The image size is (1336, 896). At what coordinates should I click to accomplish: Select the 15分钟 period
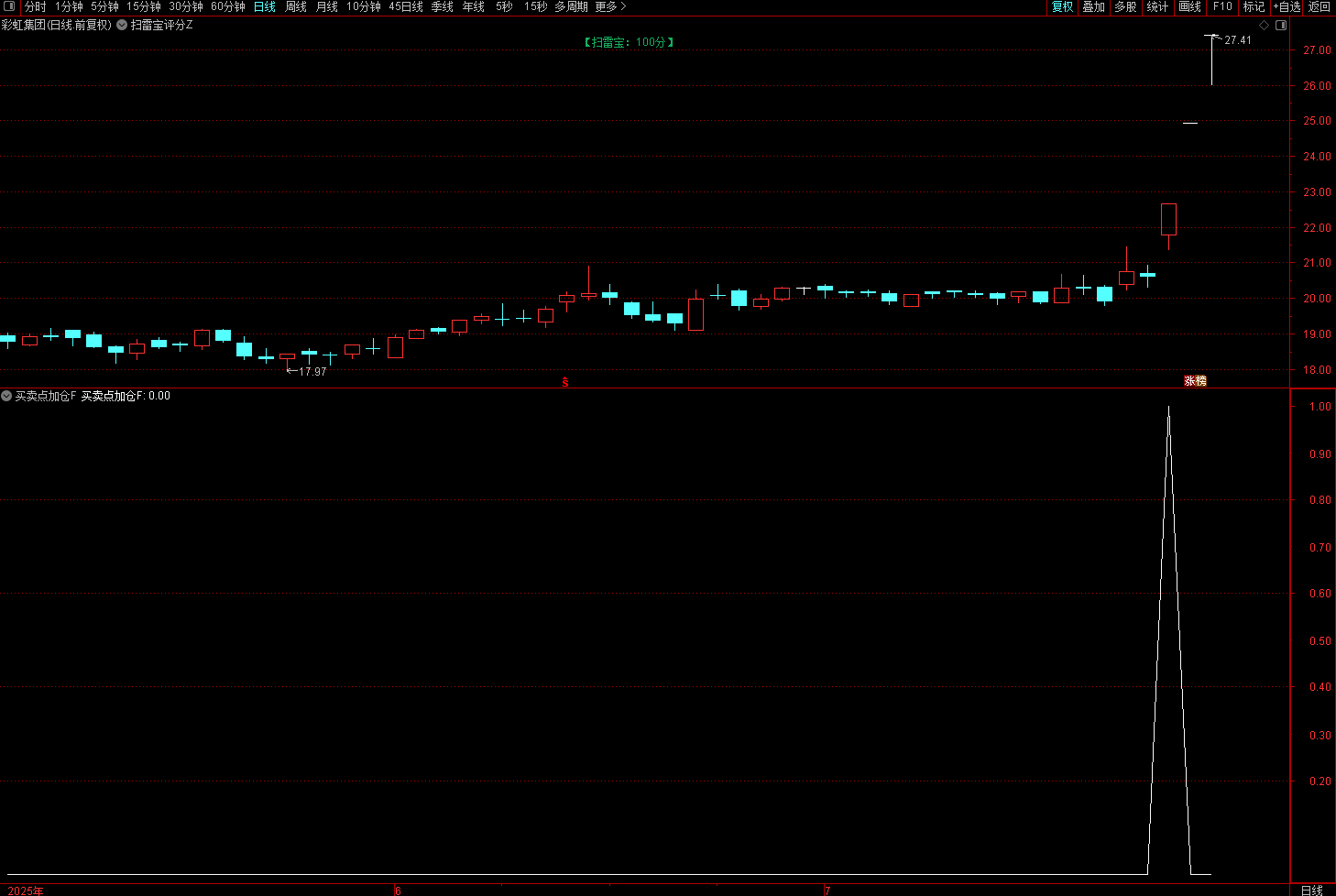pos(144,6)
